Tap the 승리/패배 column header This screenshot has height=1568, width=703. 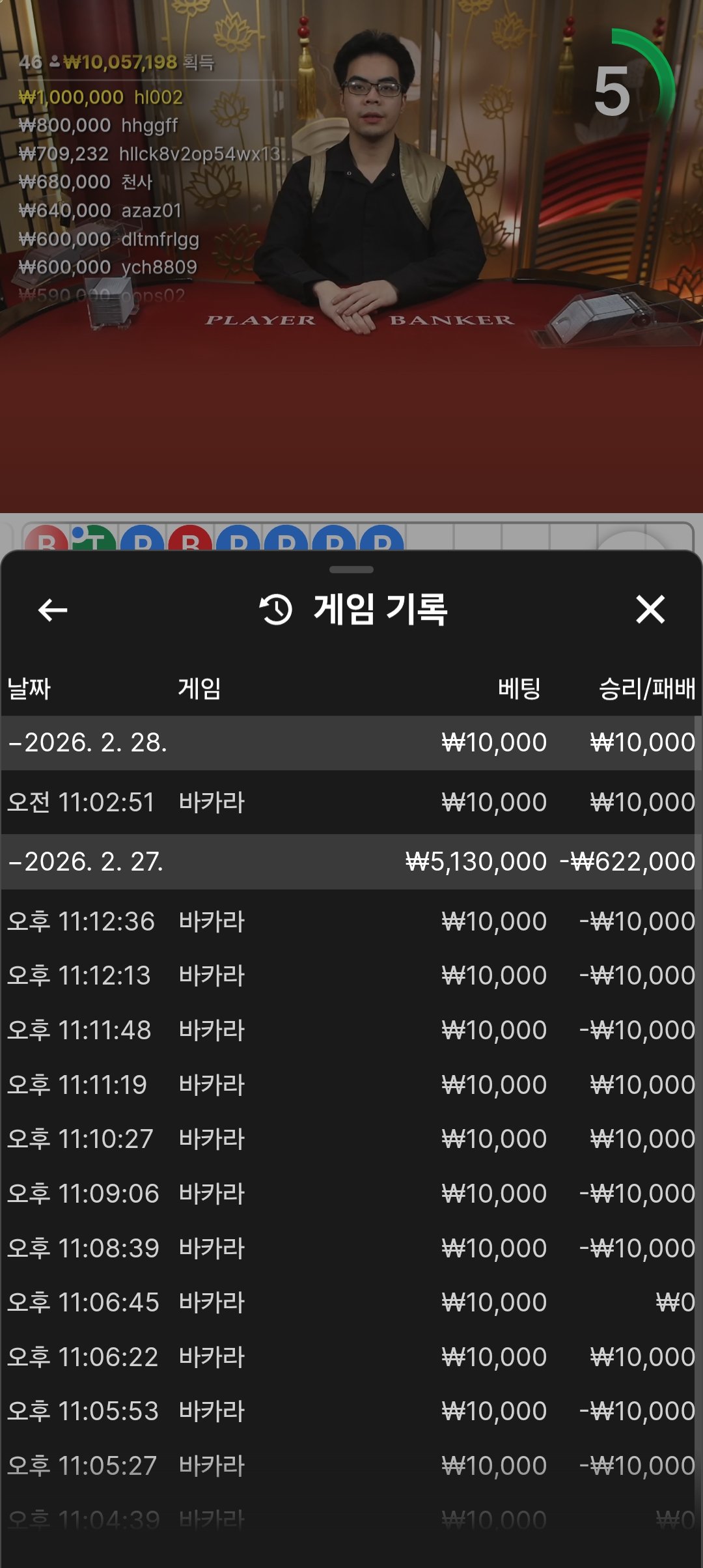tap(646, 688)
